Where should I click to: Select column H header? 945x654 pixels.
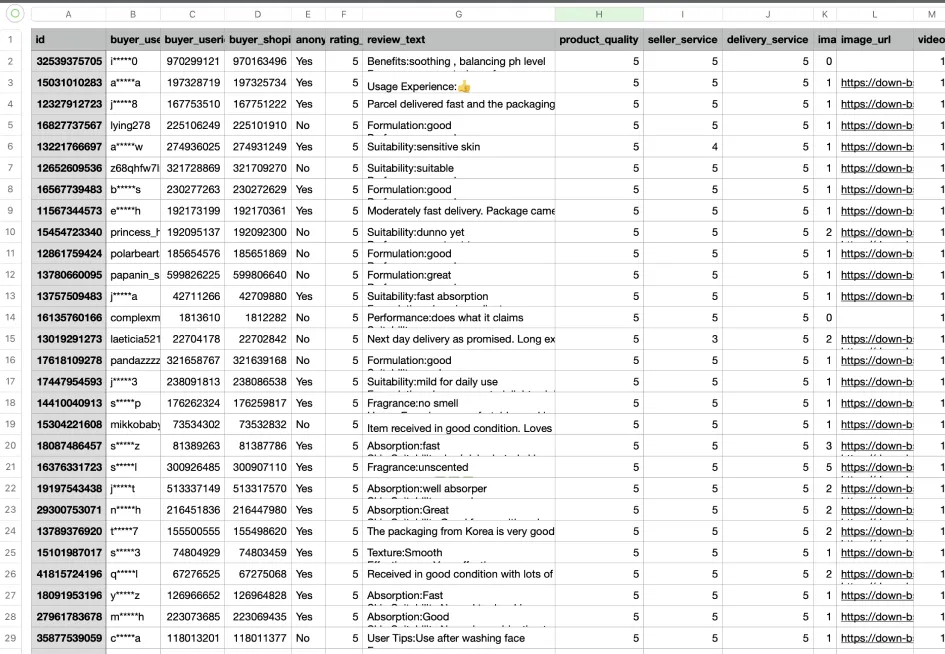(598, 15)
